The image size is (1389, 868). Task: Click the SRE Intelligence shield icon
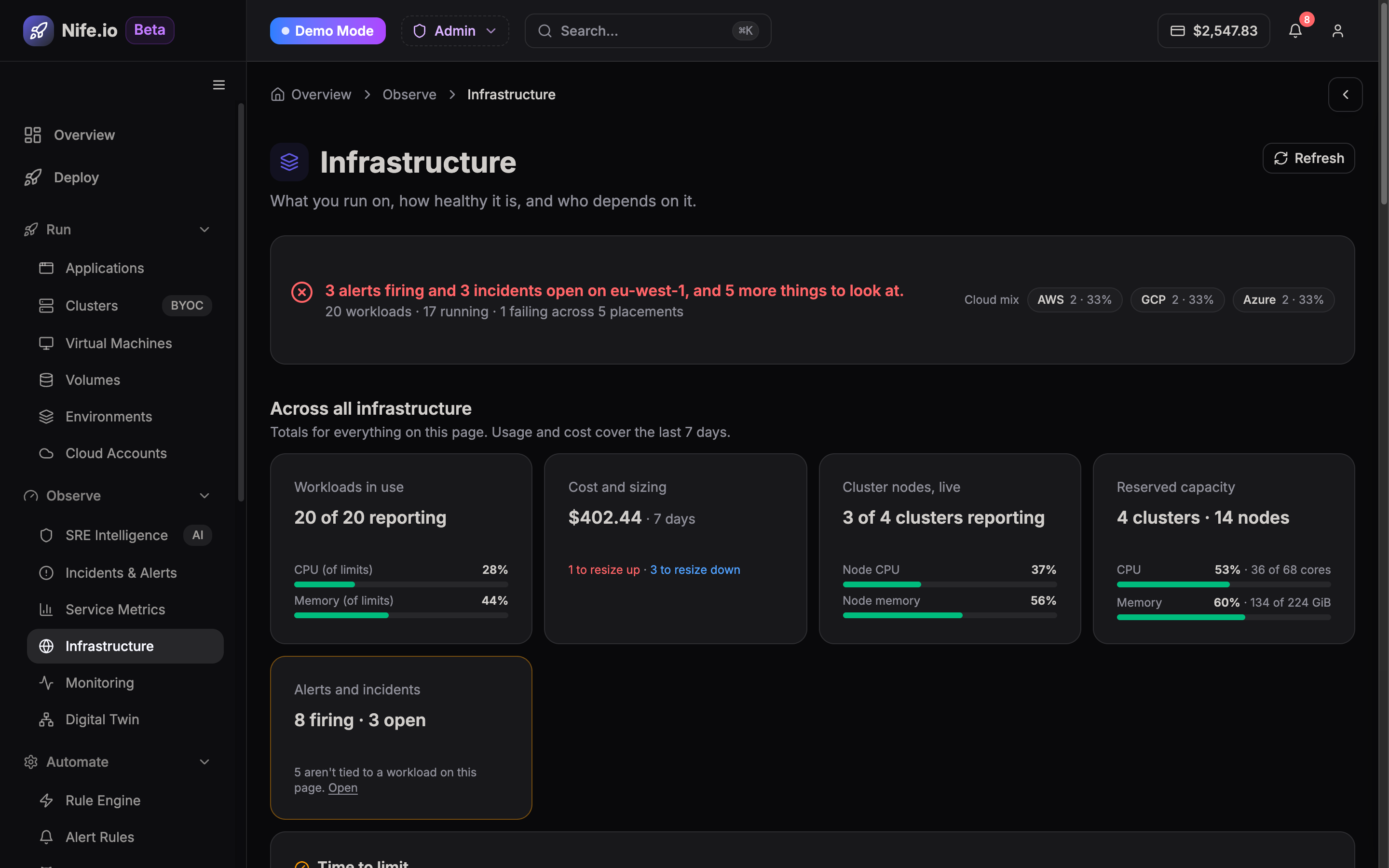point(46,535)
